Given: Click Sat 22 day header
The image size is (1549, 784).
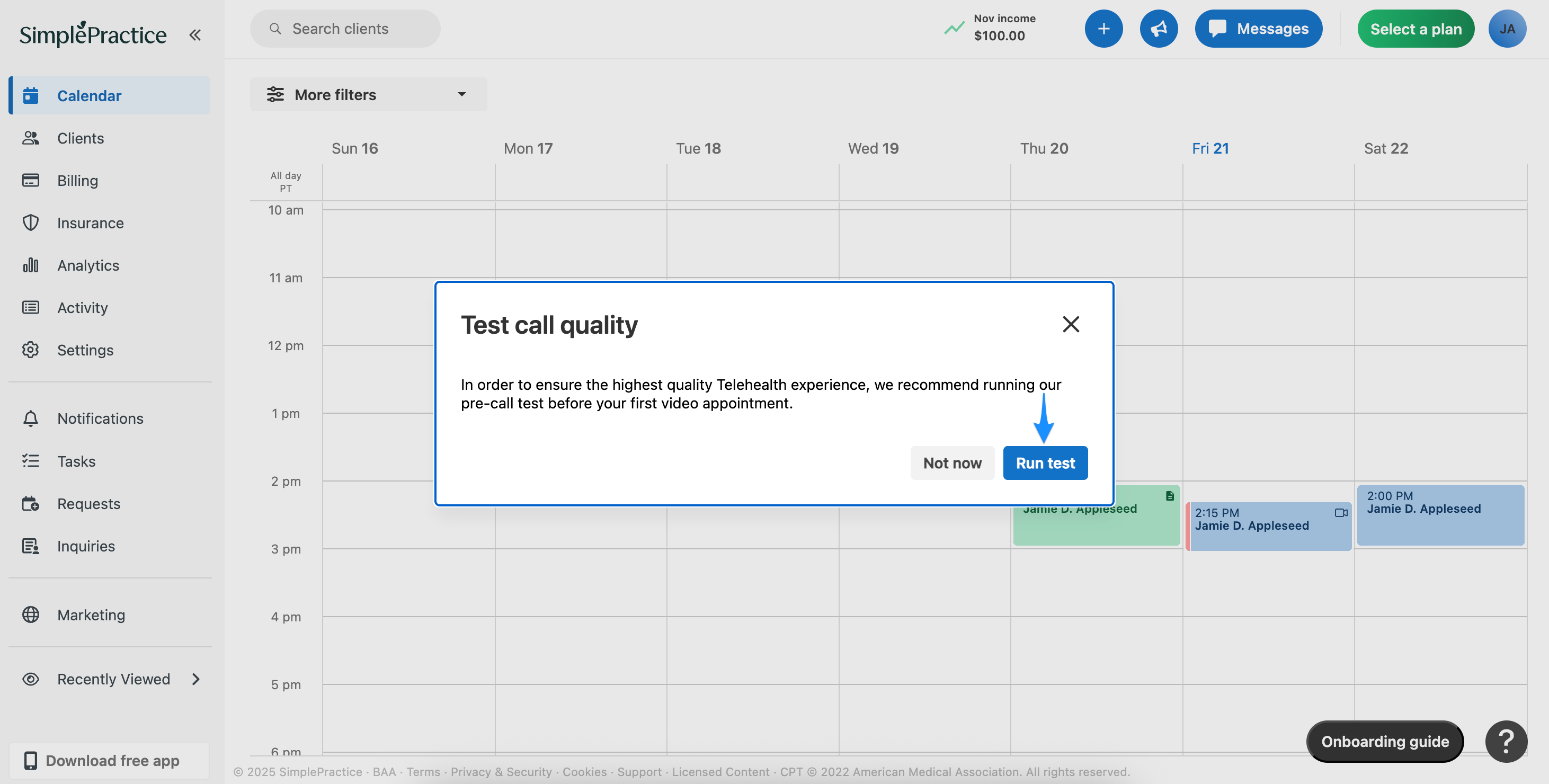Looking at the screenshot, I should click(x=1385, y=148).
